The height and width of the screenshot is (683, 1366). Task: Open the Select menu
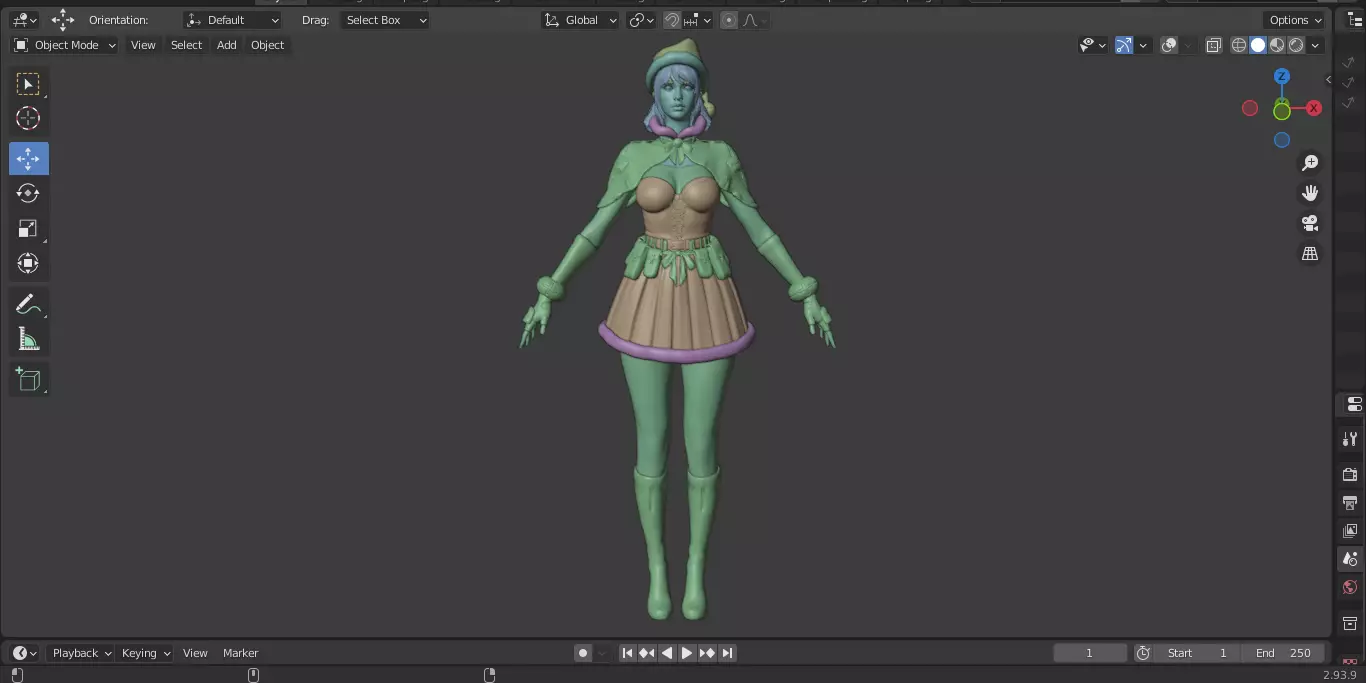pos(186,45)
